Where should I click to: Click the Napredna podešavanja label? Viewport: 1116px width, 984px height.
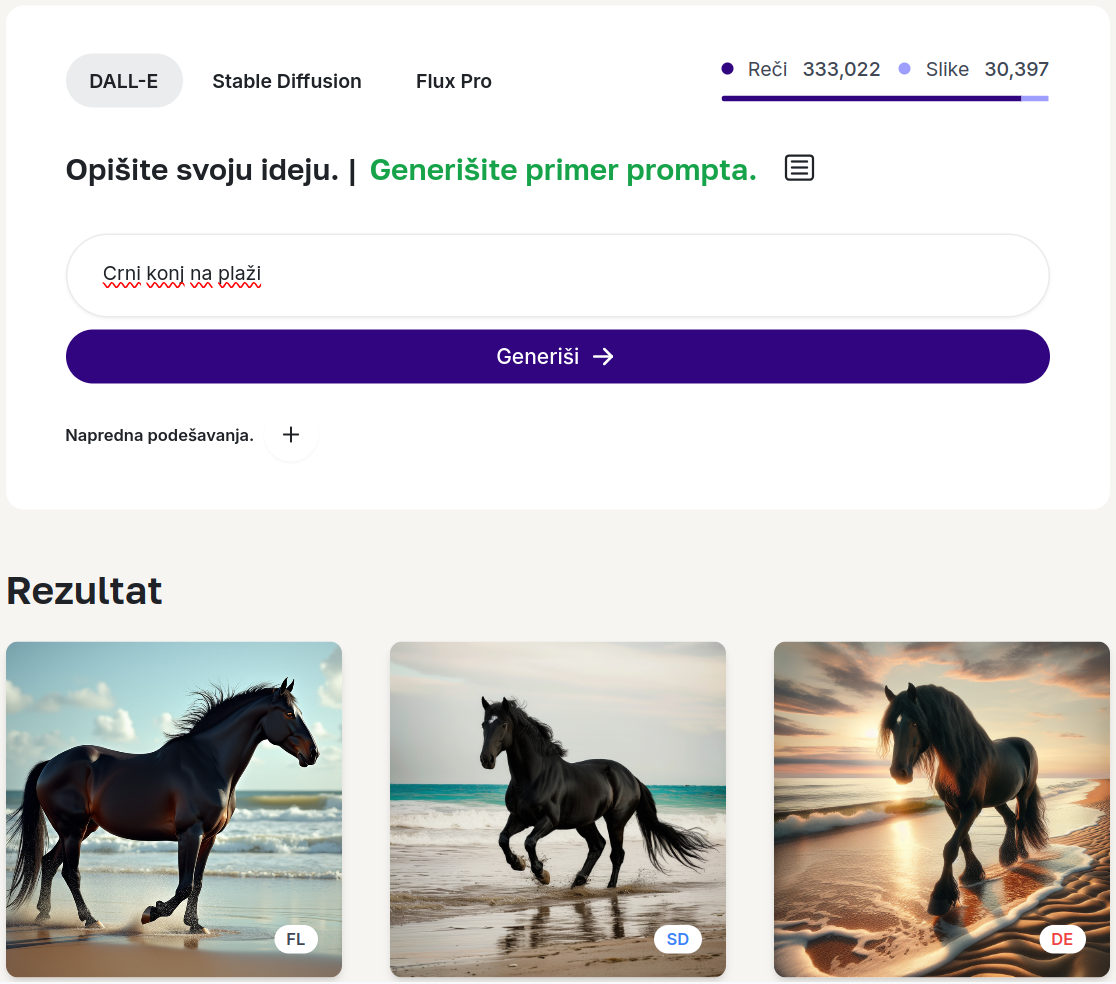[159, 435]
